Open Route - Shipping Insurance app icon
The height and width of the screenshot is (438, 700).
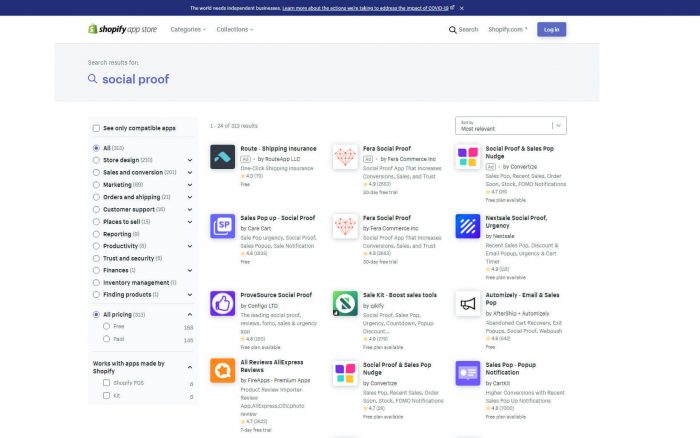[222, 157]
